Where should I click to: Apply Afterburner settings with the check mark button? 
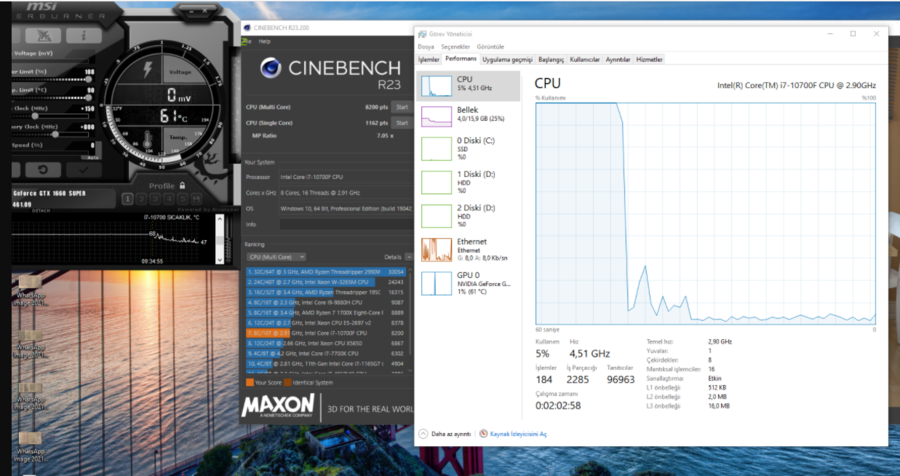(84, 170)
